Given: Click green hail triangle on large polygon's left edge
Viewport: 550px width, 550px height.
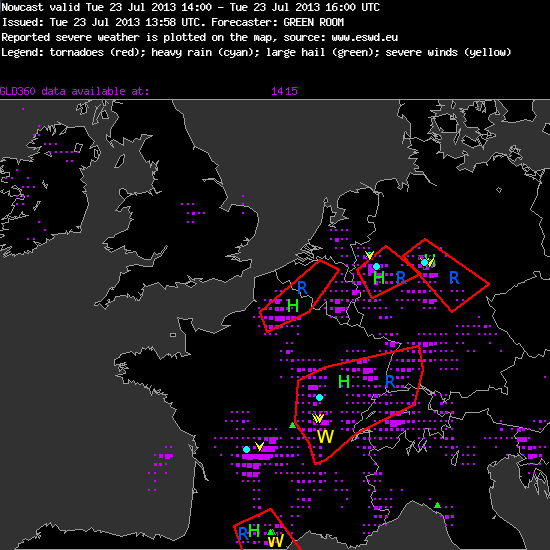Looking at the screenshot, I should click(293, 425).
